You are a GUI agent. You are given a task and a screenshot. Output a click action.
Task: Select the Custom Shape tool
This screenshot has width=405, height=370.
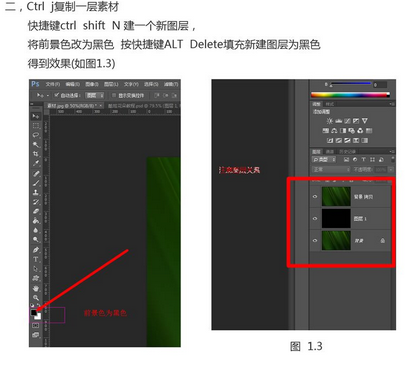tap(36, 278)
